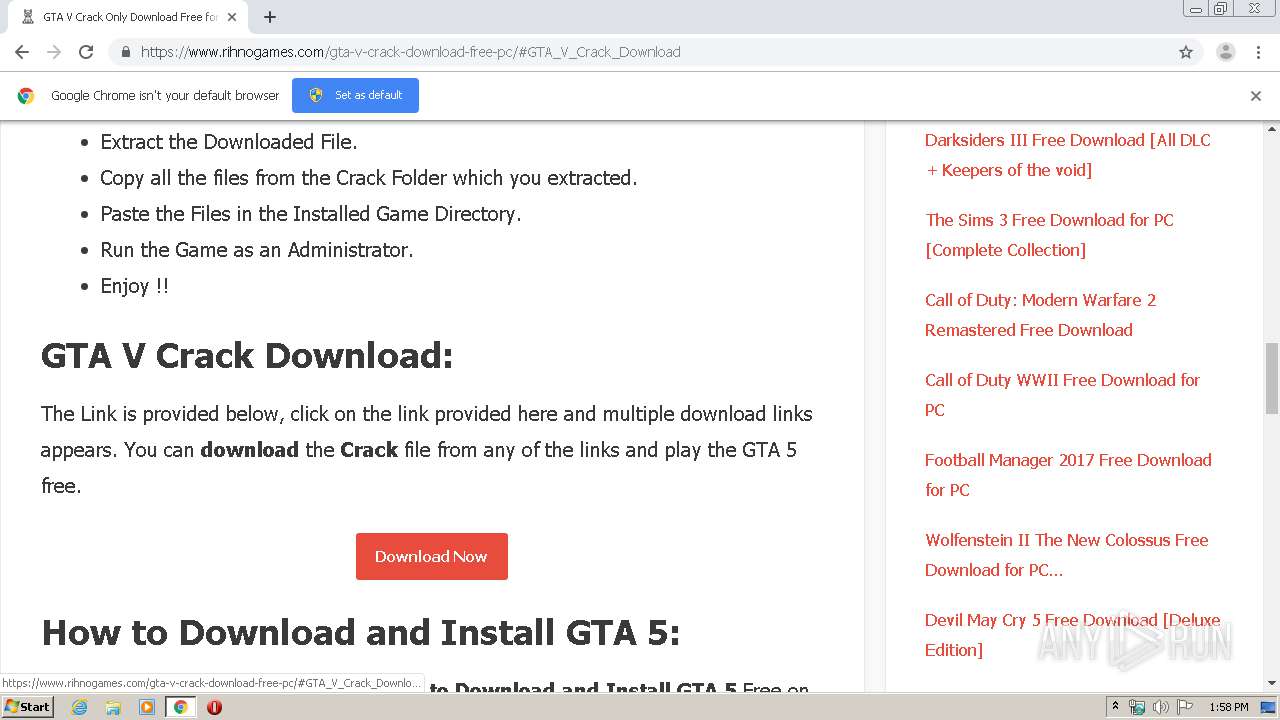The image size is (1280, 720).
Task: Open Wolfenstein II The New Colossus link
Action: point(1066,555)
